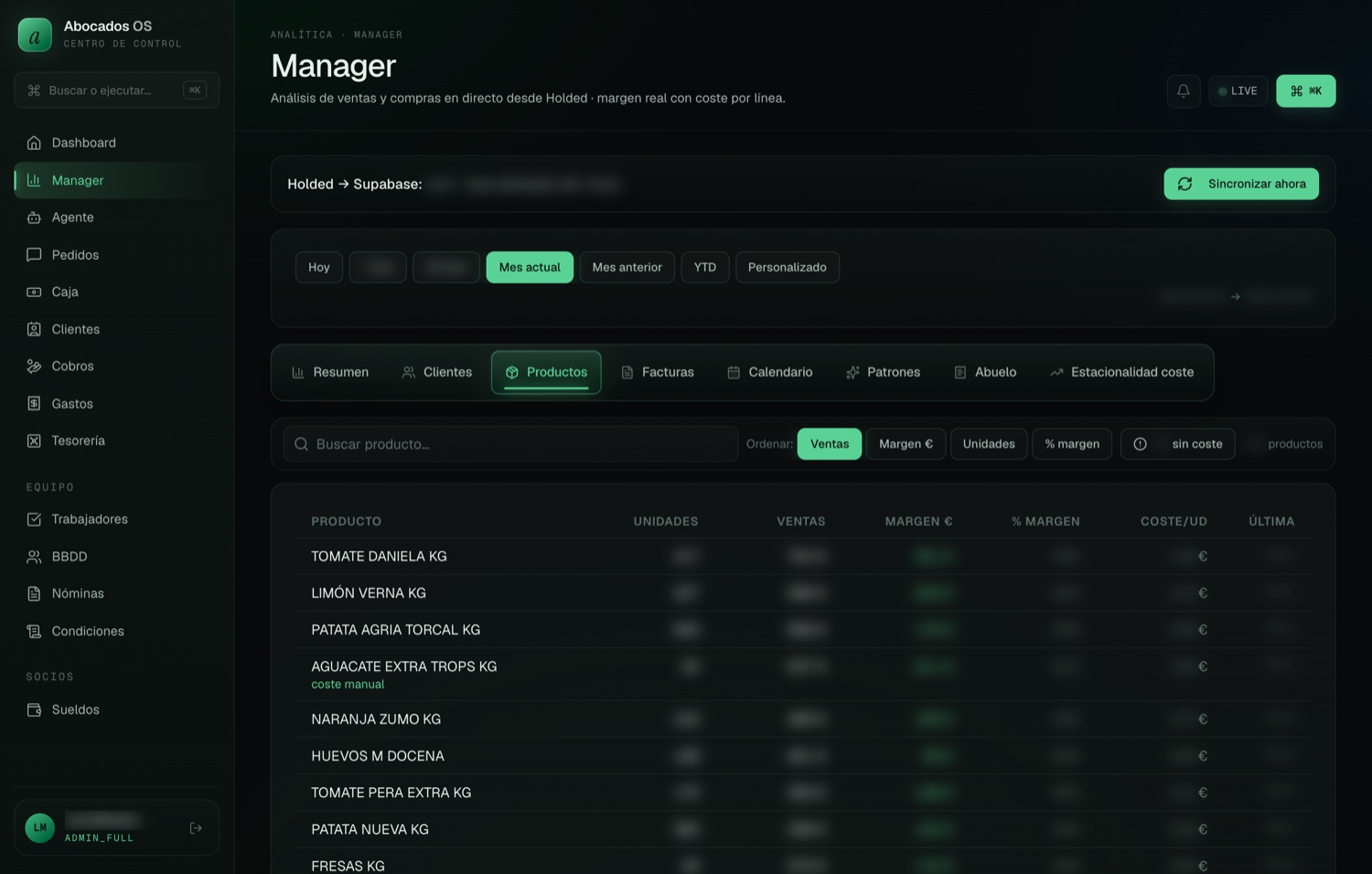Select the Hoy date filter
The width and height of the screenshot is (1372, 874).
(319, 267)
